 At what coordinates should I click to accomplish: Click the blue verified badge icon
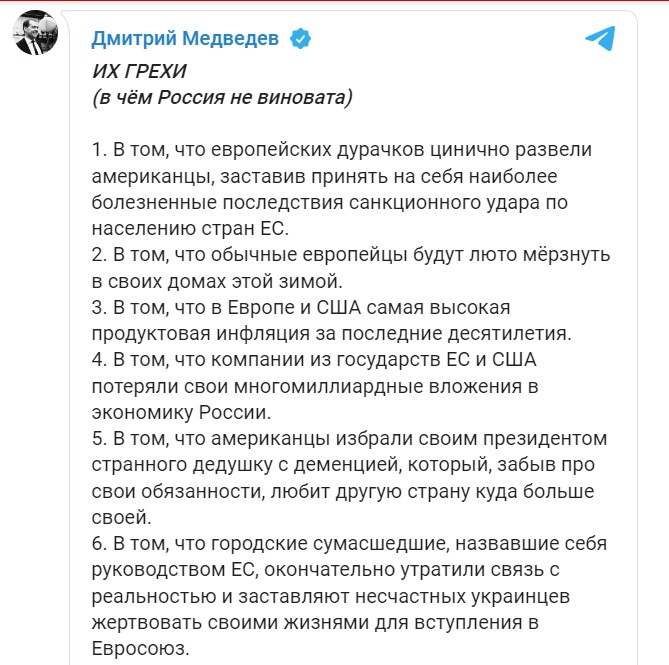299,39
